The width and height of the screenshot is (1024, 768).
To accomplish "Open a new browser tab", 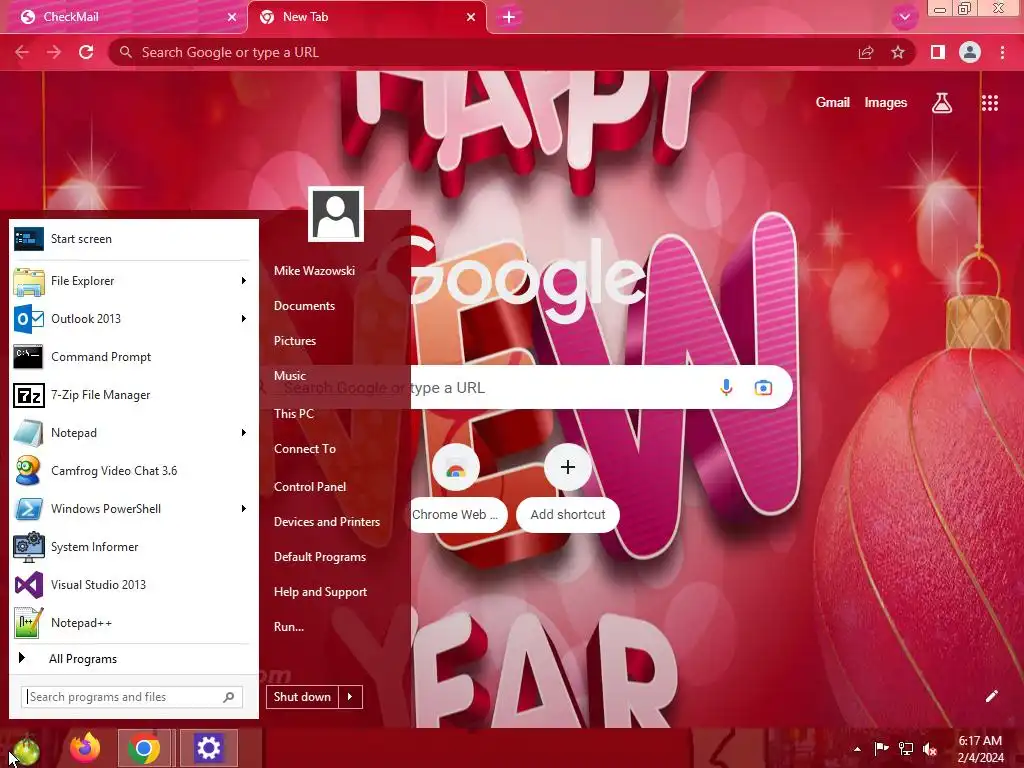I will [x=509, y=17].
